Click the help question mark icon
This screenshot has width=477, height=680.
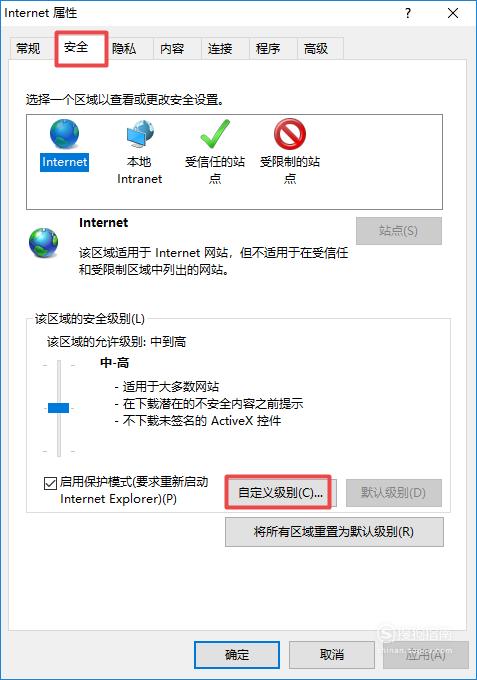408,13
